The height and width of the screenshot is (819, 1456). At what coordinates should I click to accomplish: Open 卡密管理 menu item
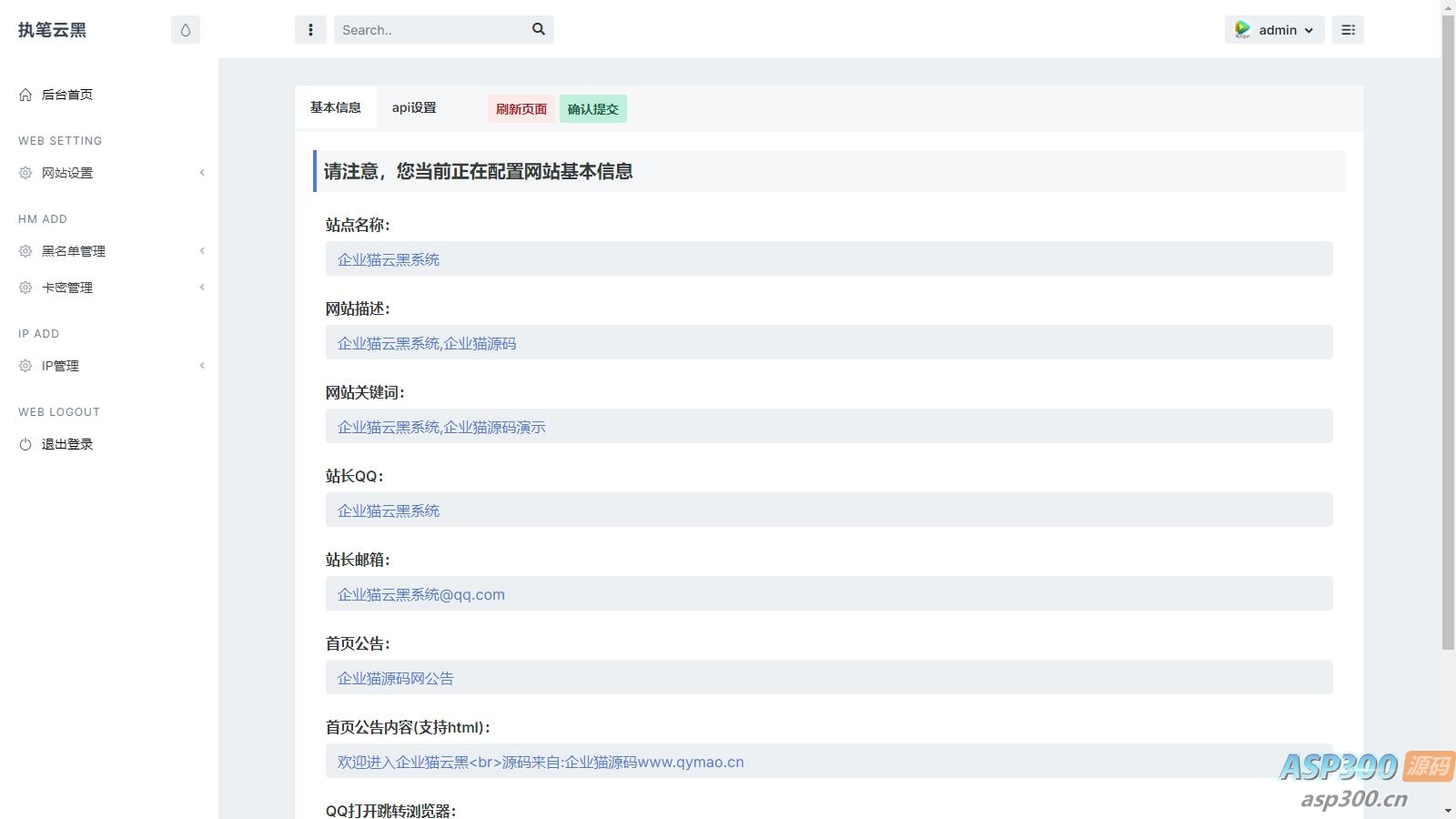(x=67, y=288)
